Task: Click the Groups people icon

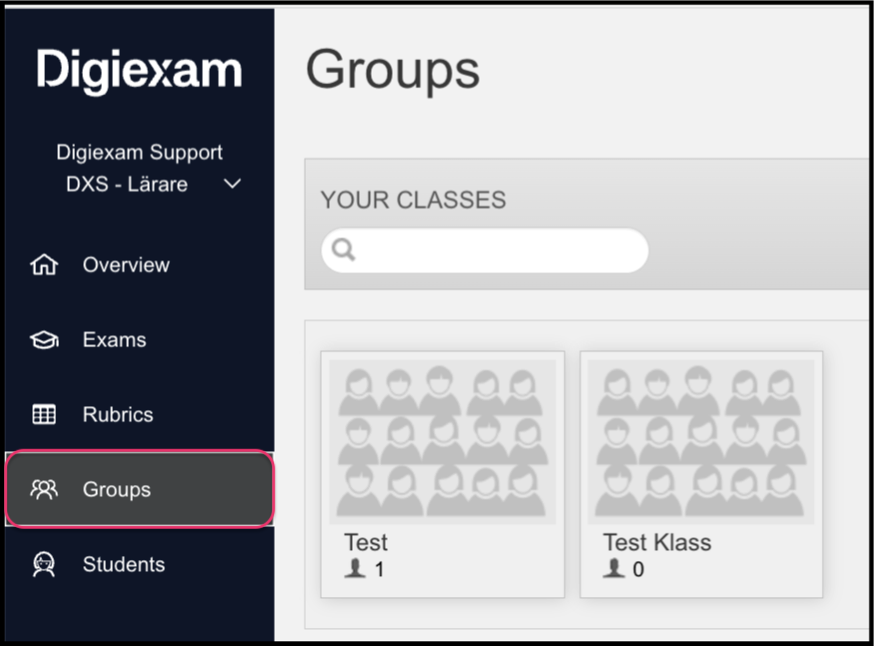Action: point(44,489)
